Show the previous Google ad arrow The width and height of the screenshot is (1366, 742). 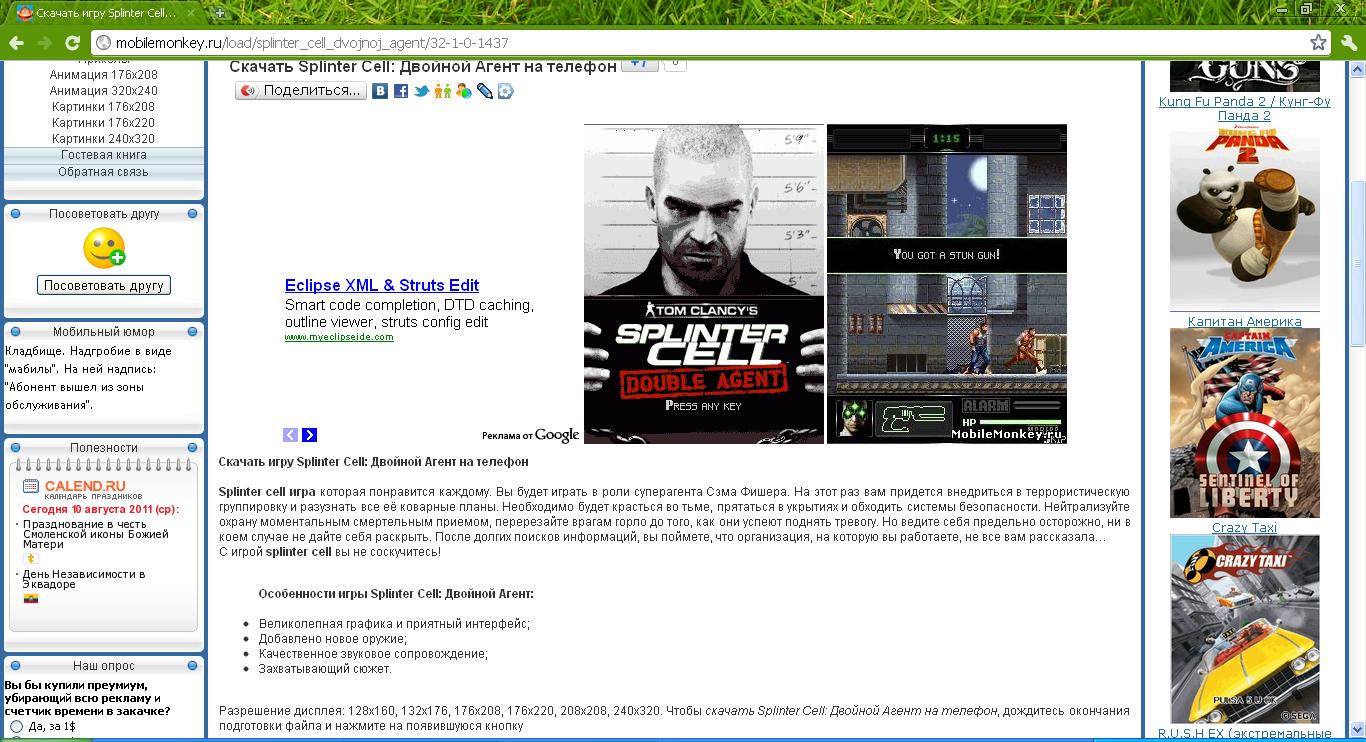[290, 435]
